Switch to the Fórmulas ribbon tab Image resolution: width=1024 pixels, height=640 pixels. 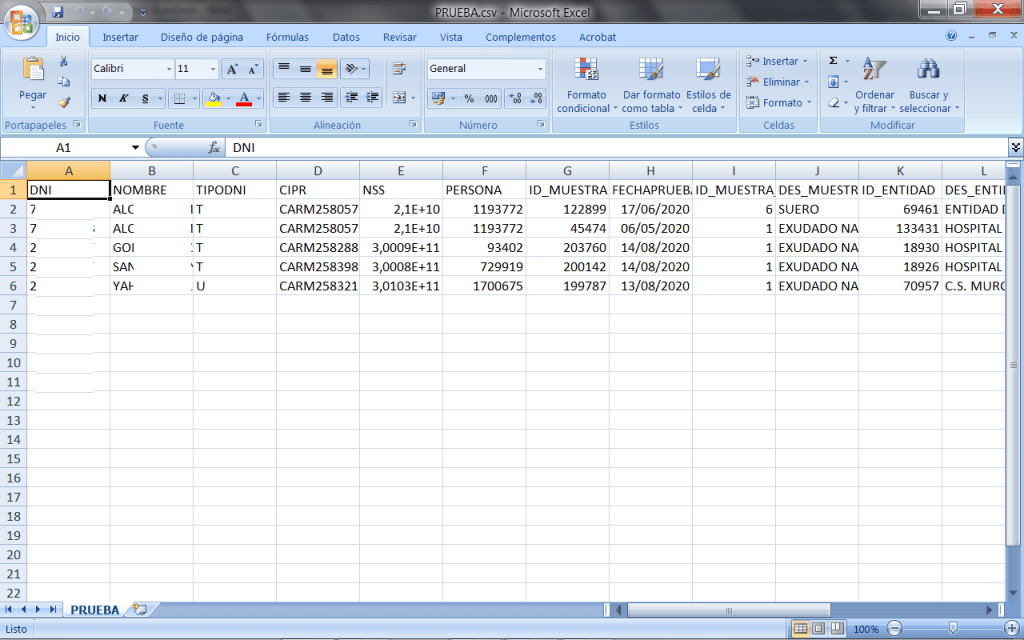coord(287,37)
